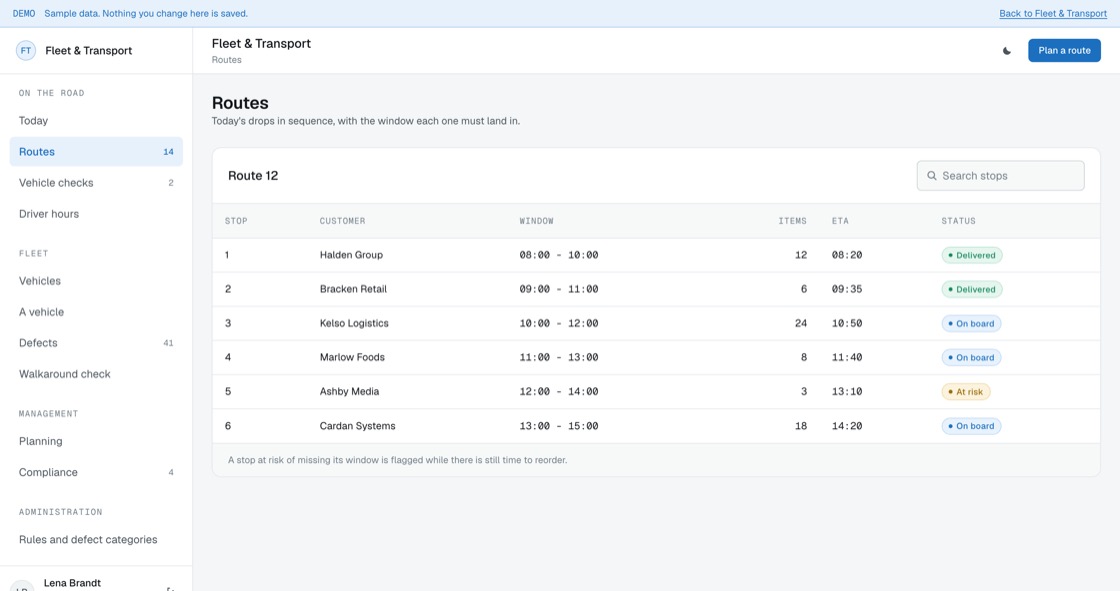Click the ETA value 09:35

coord(846,289)
